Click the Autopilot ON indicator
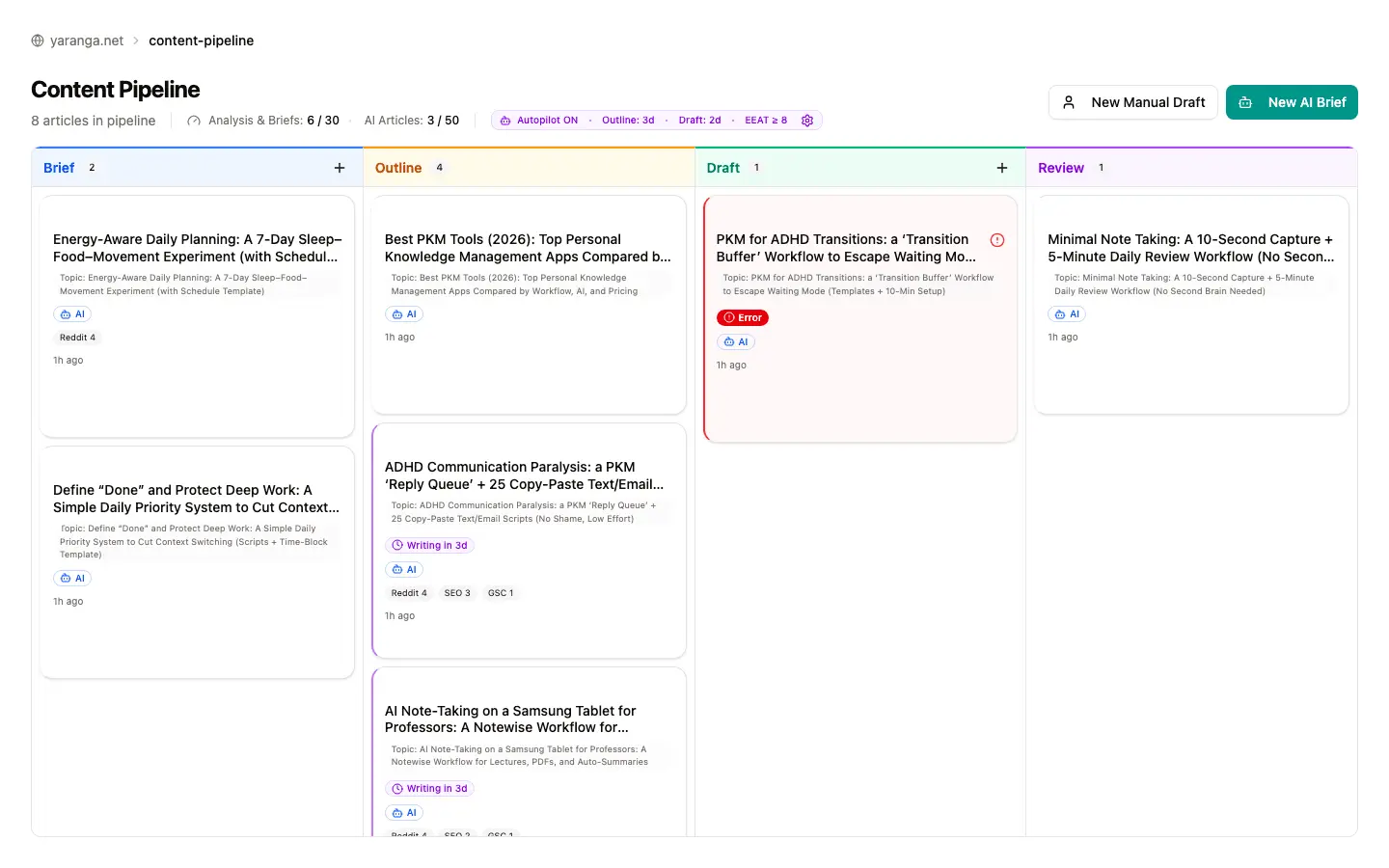1389x868 pixels. point(538,121)
